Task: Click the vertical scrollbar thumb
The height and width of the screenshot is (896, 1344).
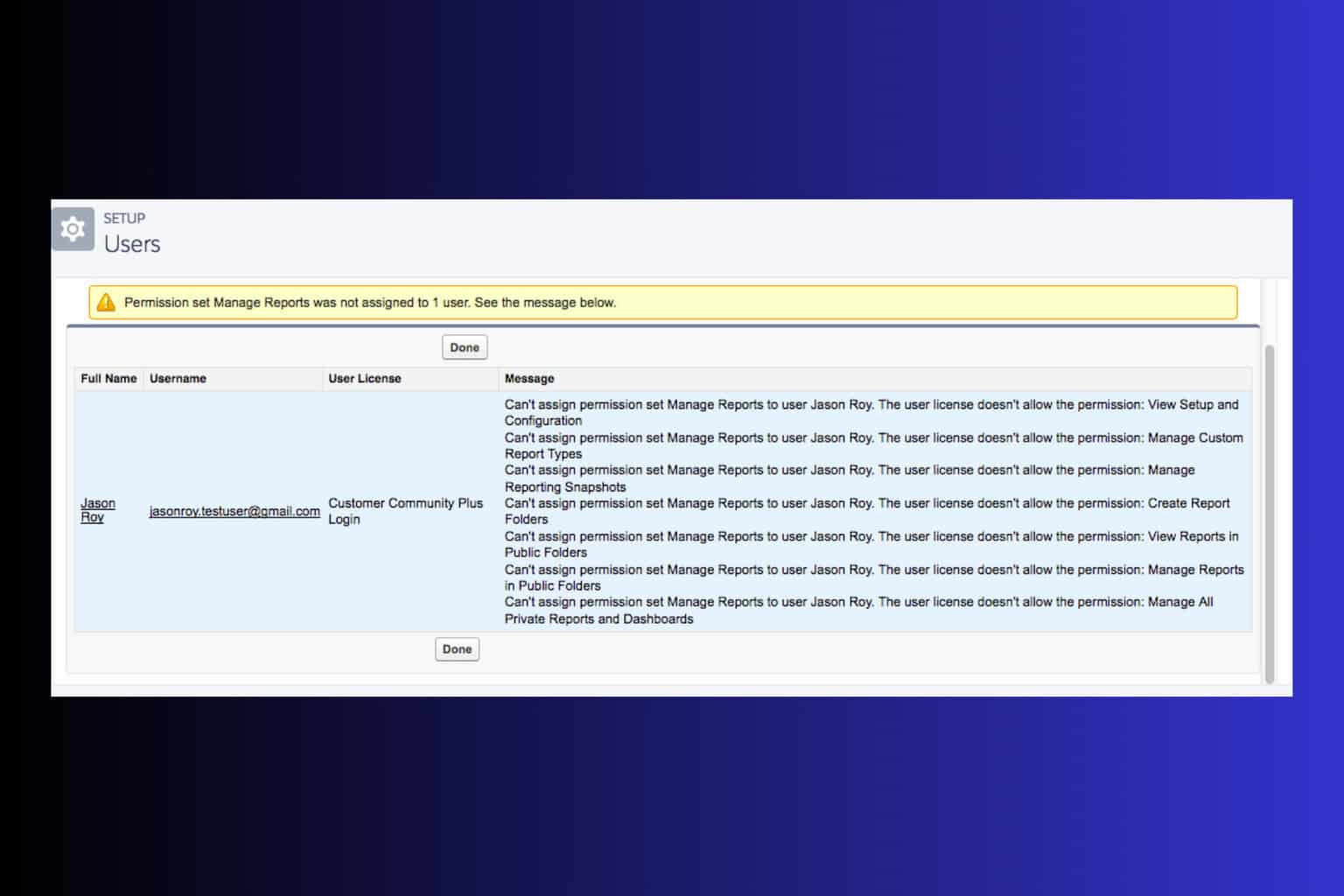Action: [x=1270, y=514]
